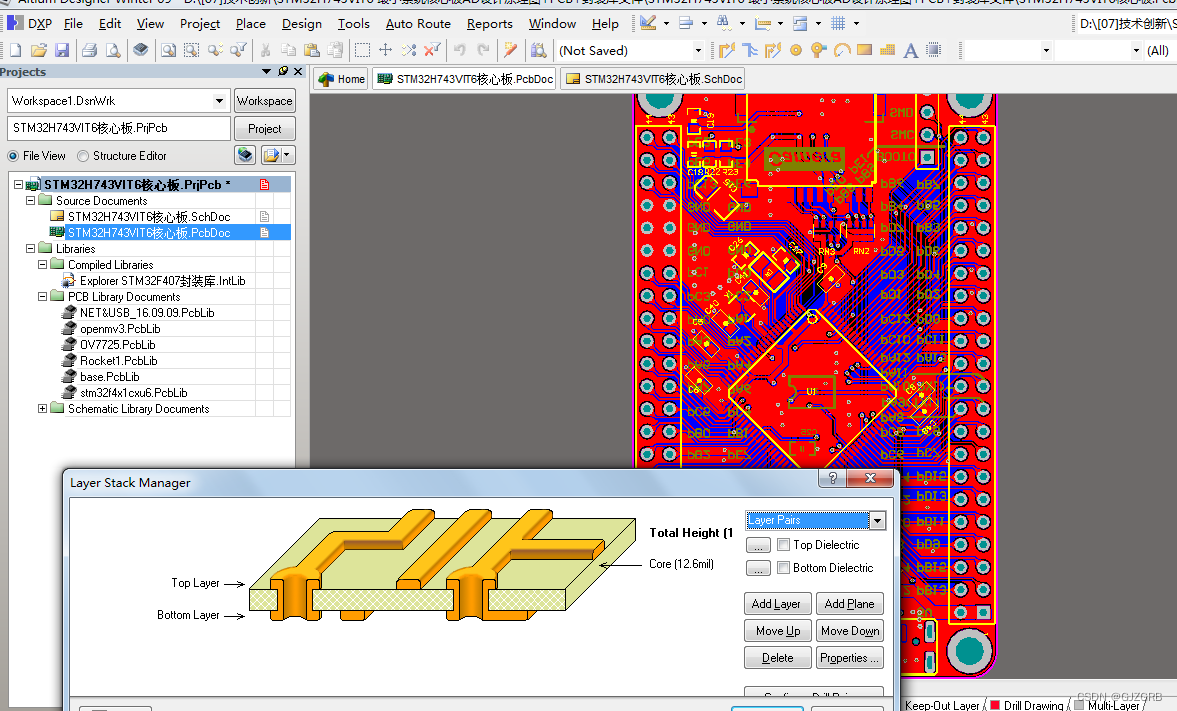
Task: Click the Project button
Action: [264, 129]
